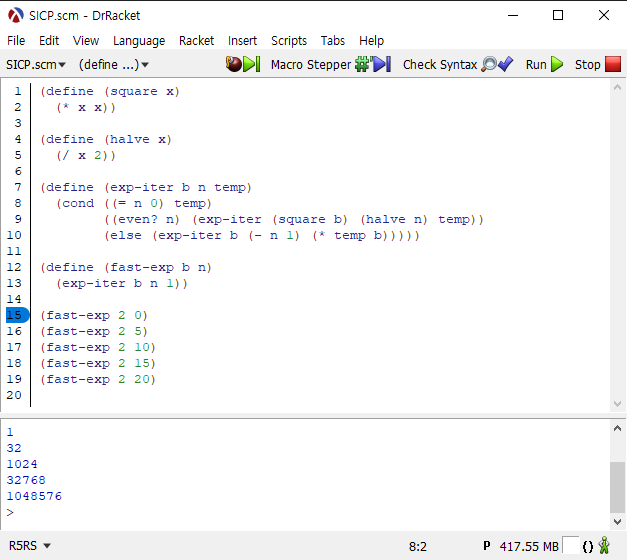Viewport: 627px width, 560px height.
Task: Expand the (define ...) definitions dropdown
Action: [113, 64]
